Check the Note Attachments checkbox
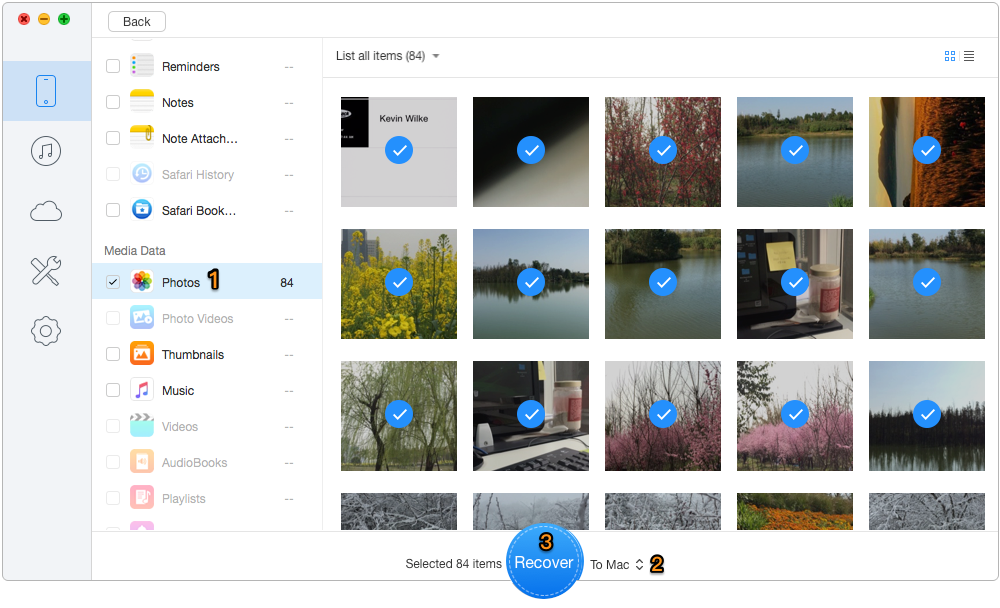The width and height of the screenshot is (1000, 608). pos(113,138)
